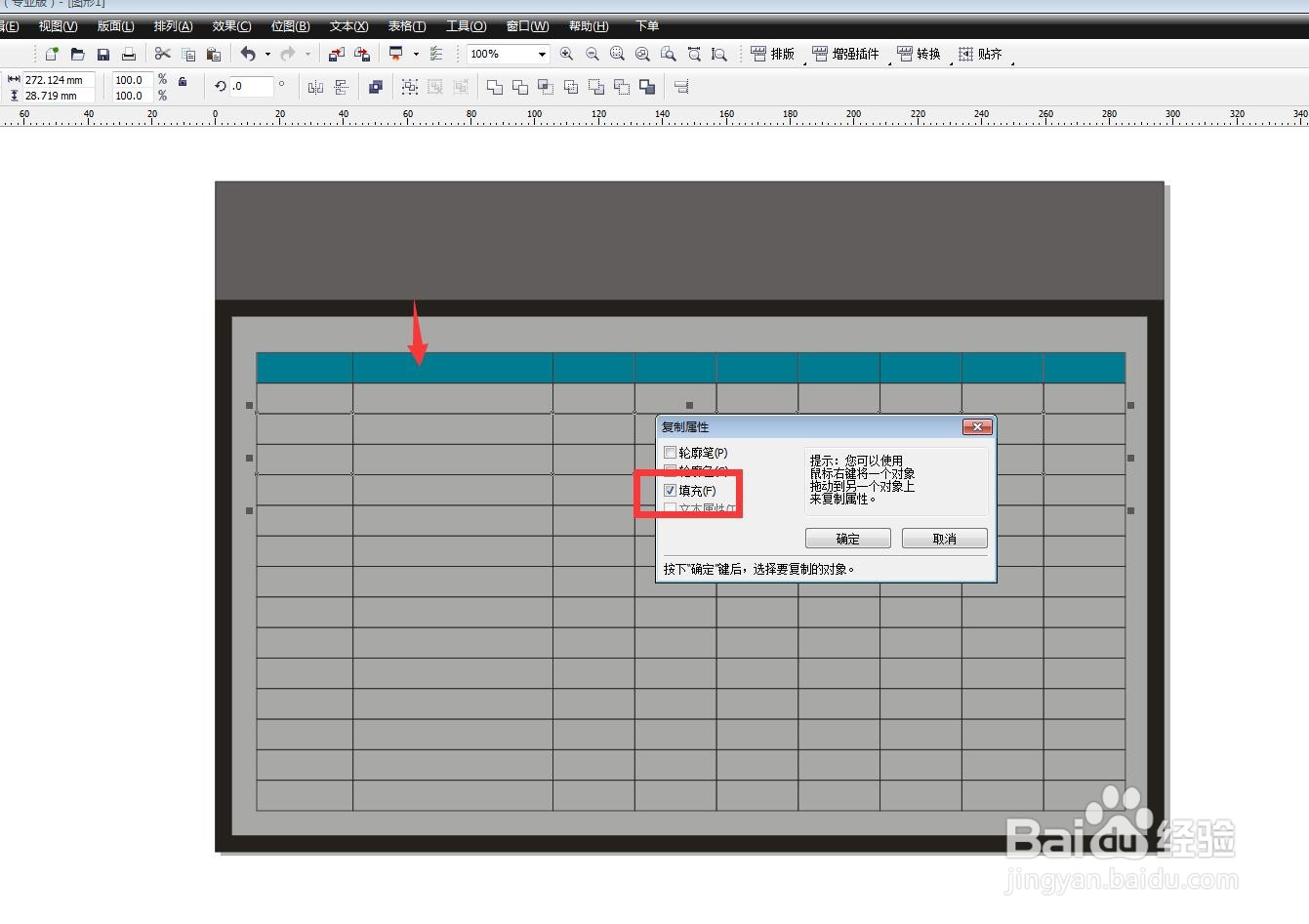Open a file with the folder icon
Viewport: 1309px width, 924px height.
(x=77, y=55)
